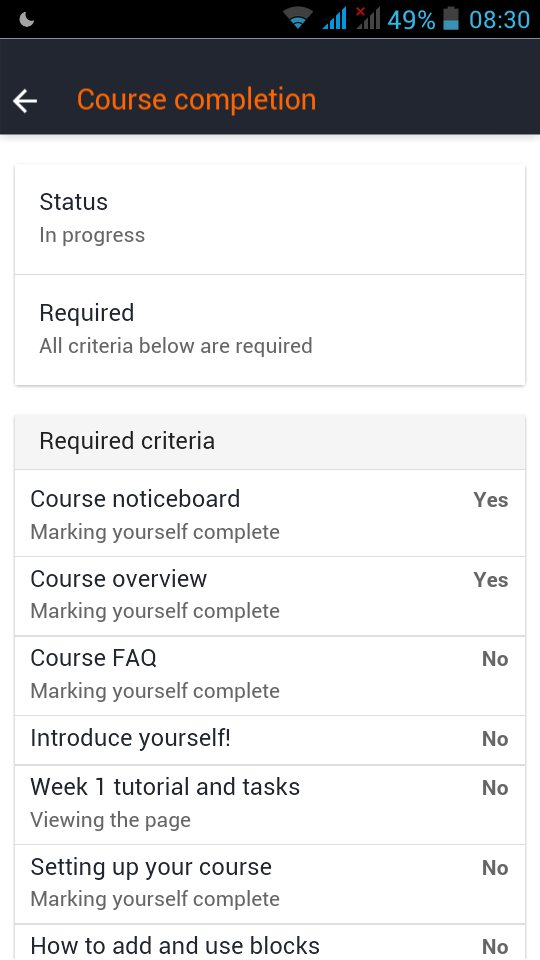Open the Introduce yourself! item

pos(270,740)
